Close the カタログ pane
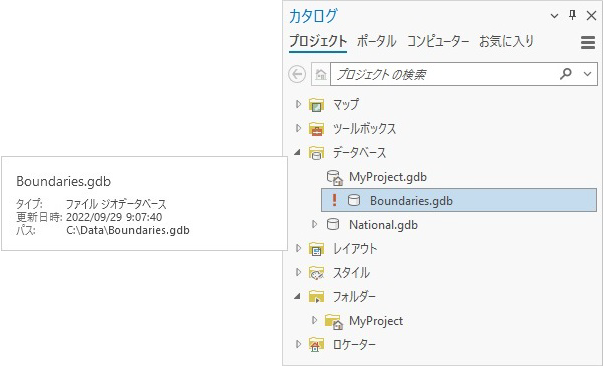This screenshot has height=366, width=603. tap(591, 15)
